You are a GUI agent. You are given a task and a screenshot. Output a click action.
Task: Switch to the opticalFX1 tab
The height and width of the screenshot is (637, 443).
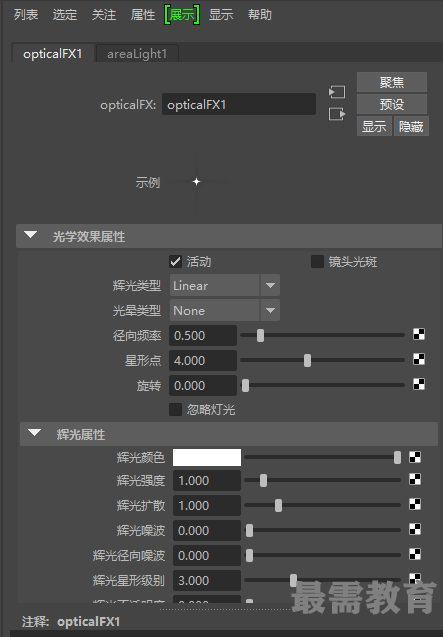point(53,54)
